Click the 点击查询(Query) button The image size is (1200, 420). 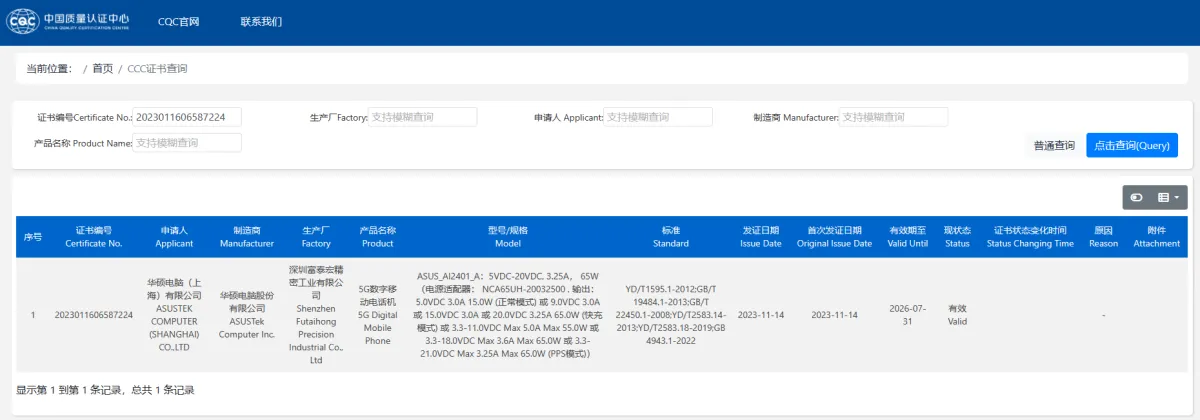point(1132,146)
